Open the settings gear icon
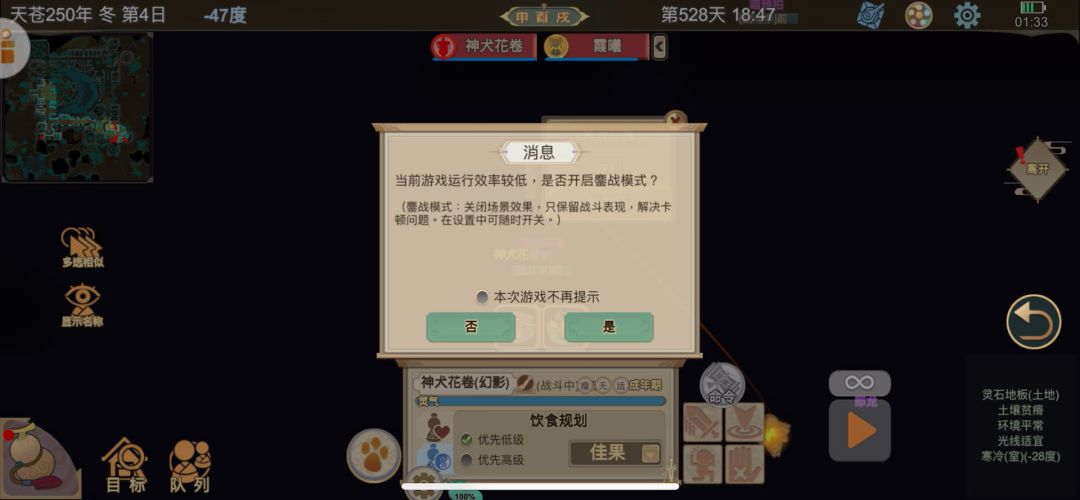 (x=966, y=15)
